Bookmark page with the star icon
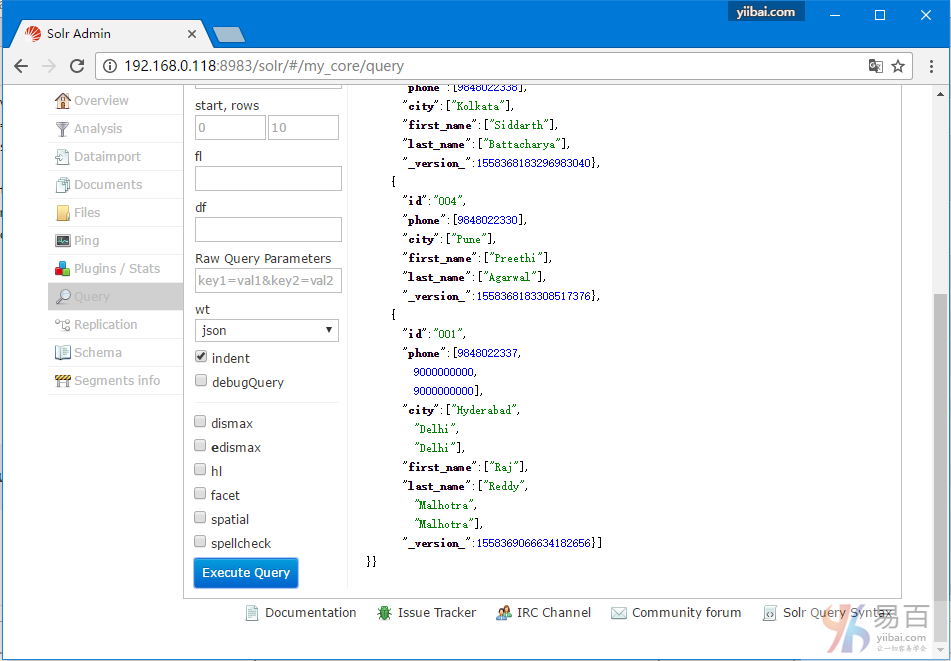This screenshot has height=661, width=951. 898,66
